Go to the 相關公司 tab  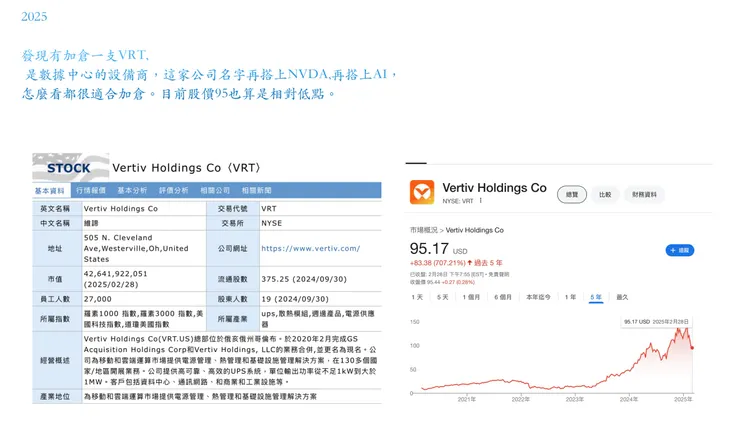[x=215, y=190]
